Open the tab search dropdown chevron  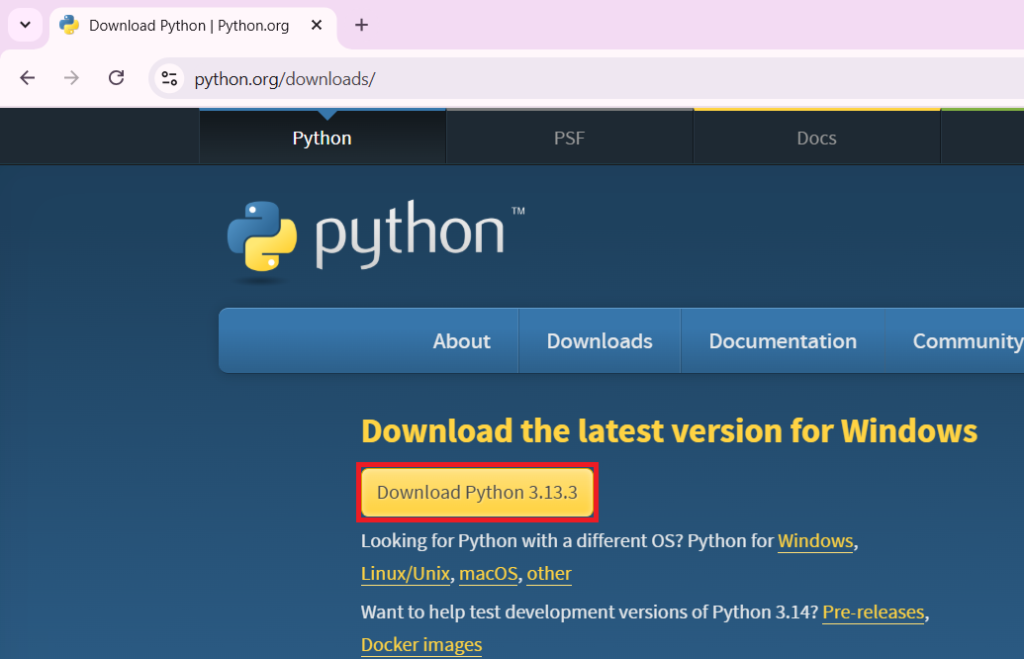25,25
